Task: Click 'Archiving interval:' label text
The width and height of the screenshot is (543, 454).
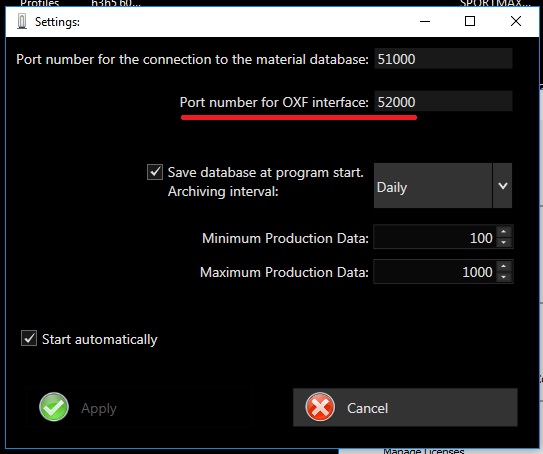Action: (223, 192)
